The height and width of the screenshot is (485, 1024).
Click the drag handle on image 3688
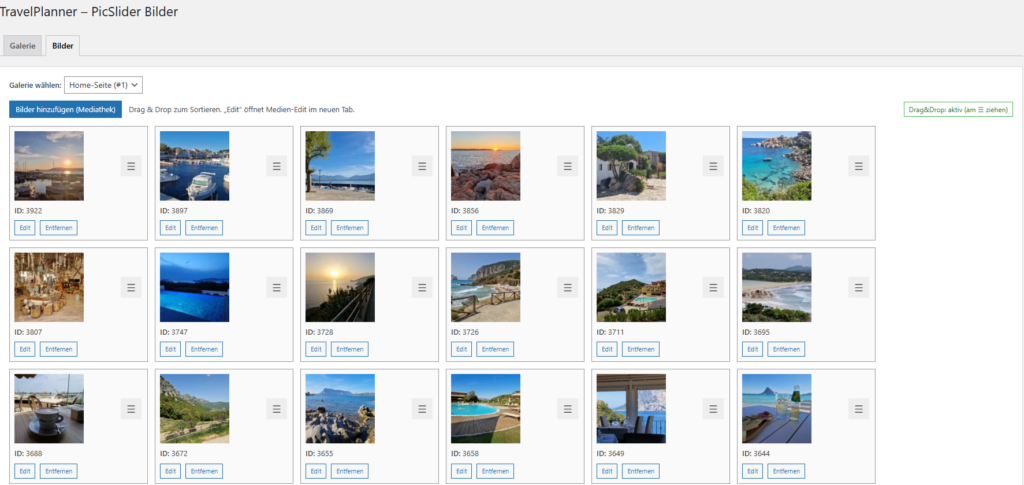pos(131,408)
